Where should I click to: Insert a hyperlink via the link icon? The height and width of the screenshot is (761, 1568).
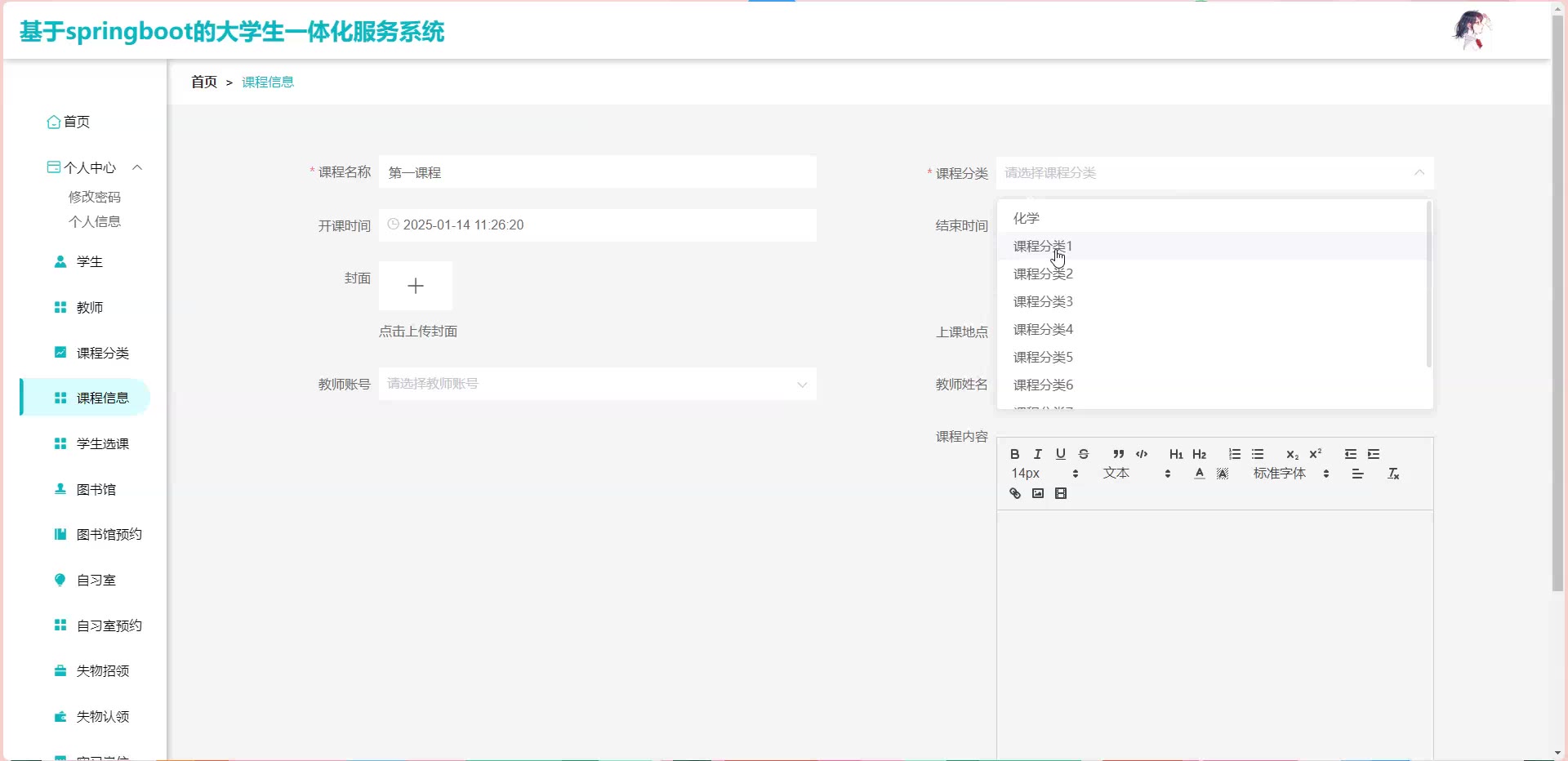click(1014, 493)
